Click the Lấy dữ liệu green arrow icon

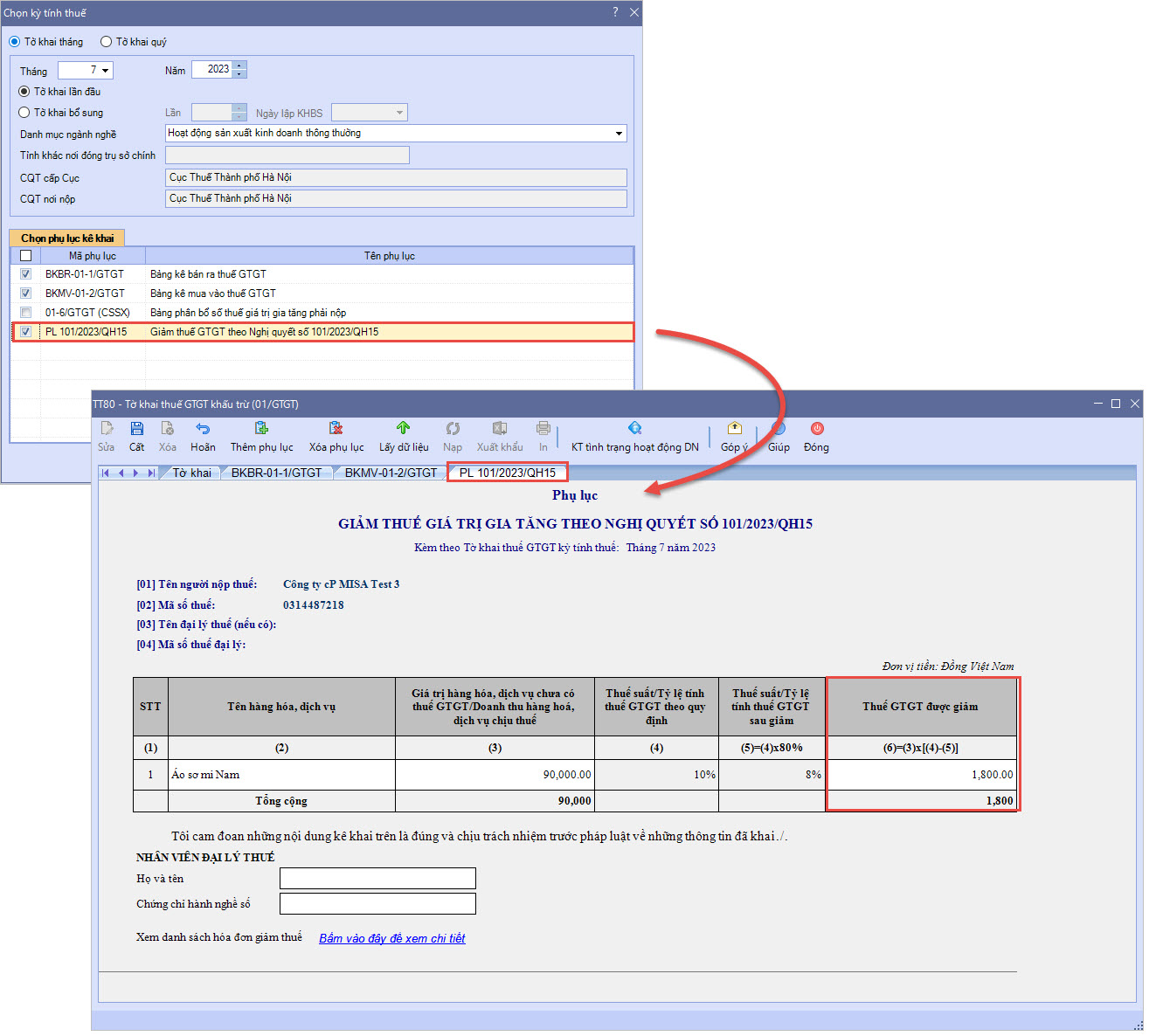pyautogui.click(x=403, y=429)
